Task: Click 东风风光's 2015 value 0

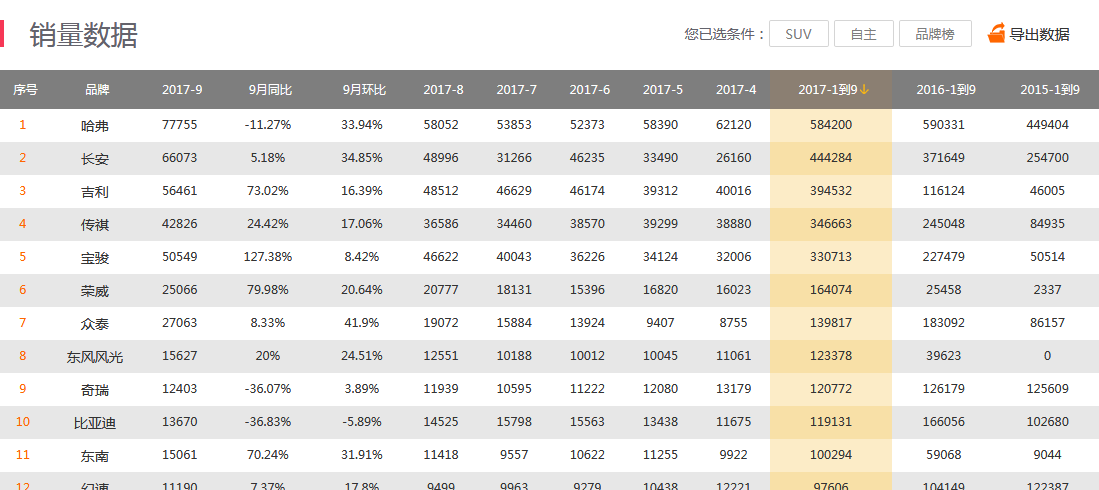Action: click(1047, 355)
